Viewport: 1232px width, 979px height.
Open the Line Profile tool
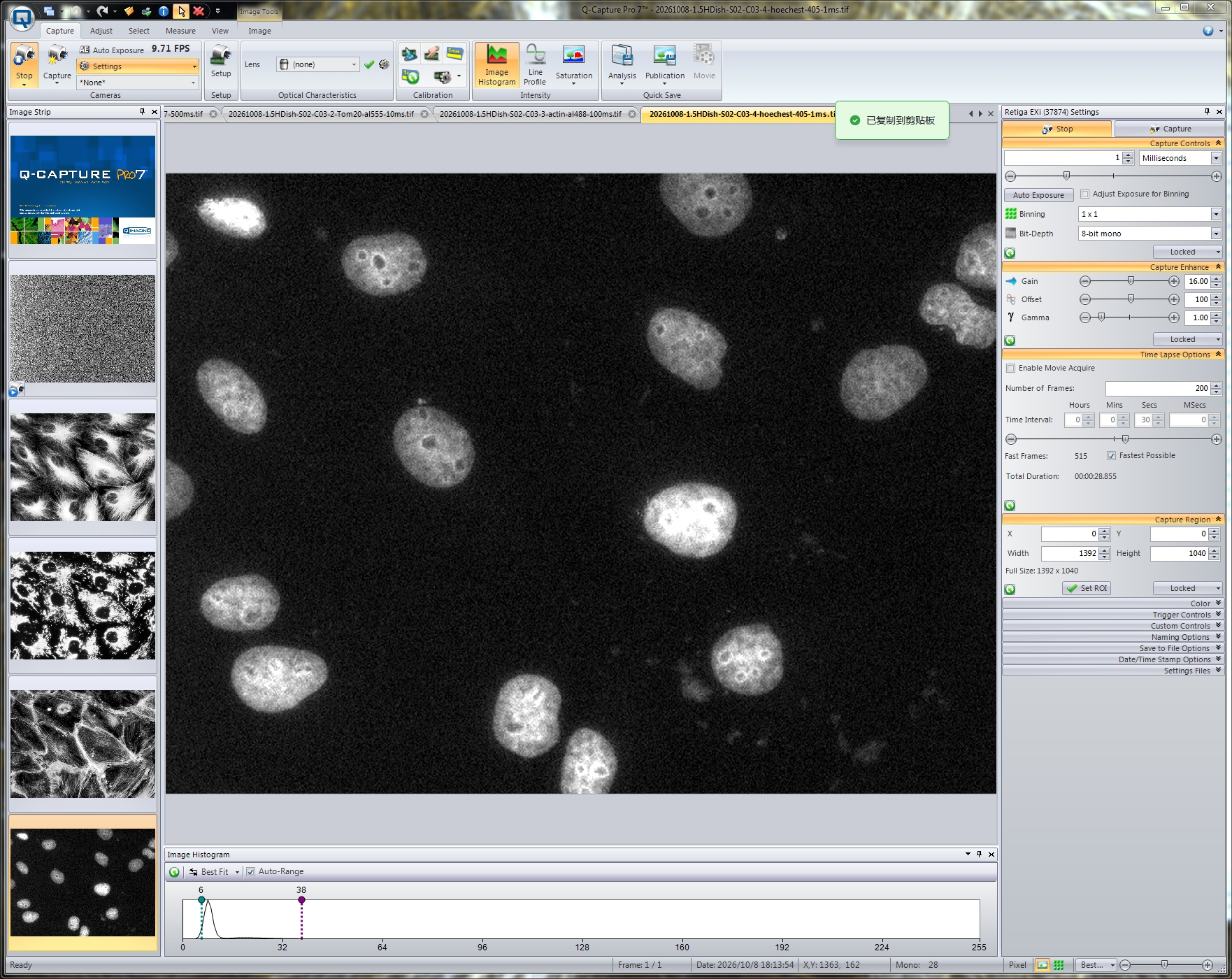coord(535,65)
